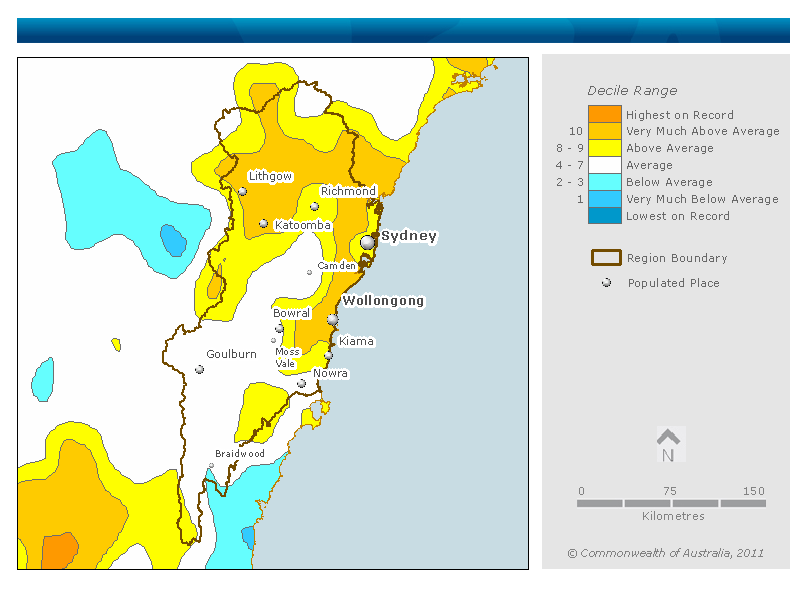The height and width of the screenshot is (594, 790).
Task: Click the Wollongong populated place marker
Action: click(x=333, y=319)
